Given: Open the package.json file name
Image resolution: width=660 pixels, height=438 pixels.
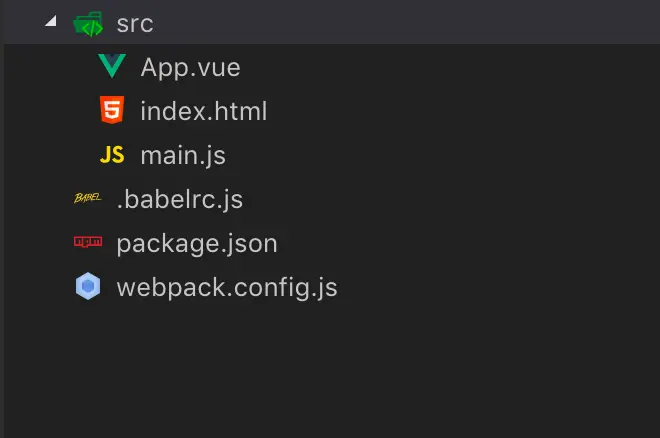Looking at the screenshot, I should [x=197, y=244].
